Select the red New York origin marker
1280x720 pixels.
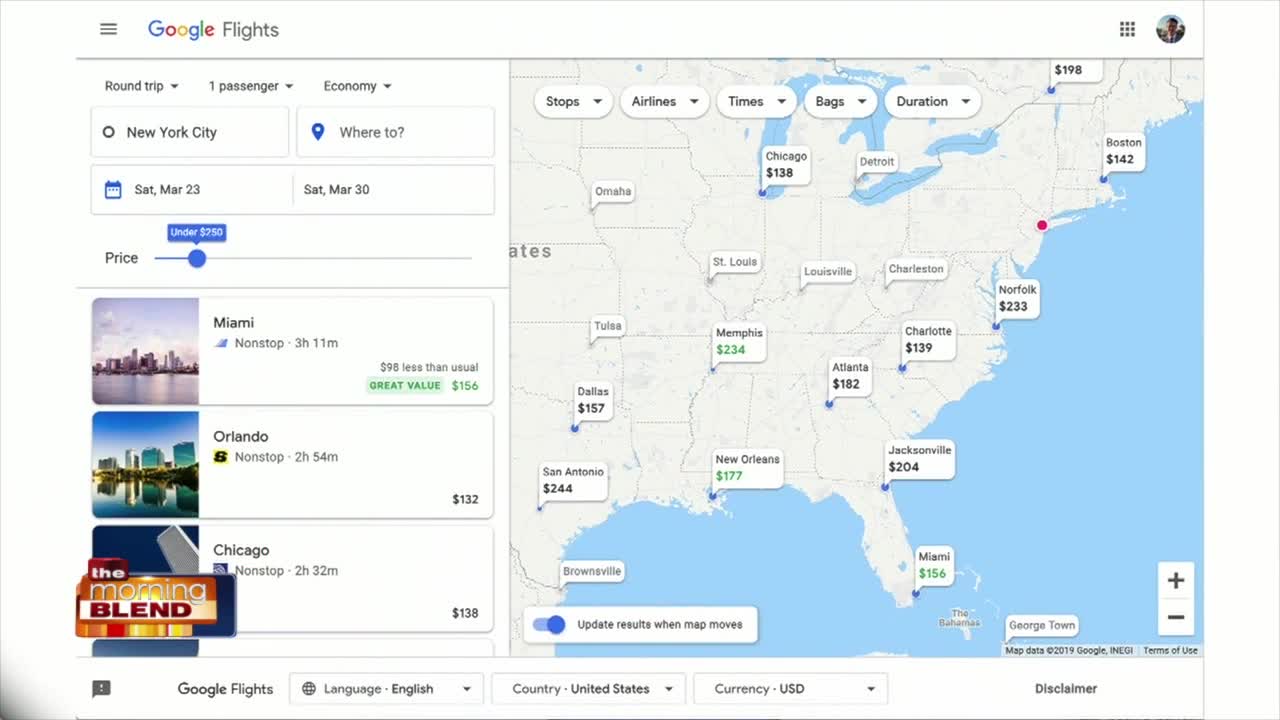coord(1042,225)
